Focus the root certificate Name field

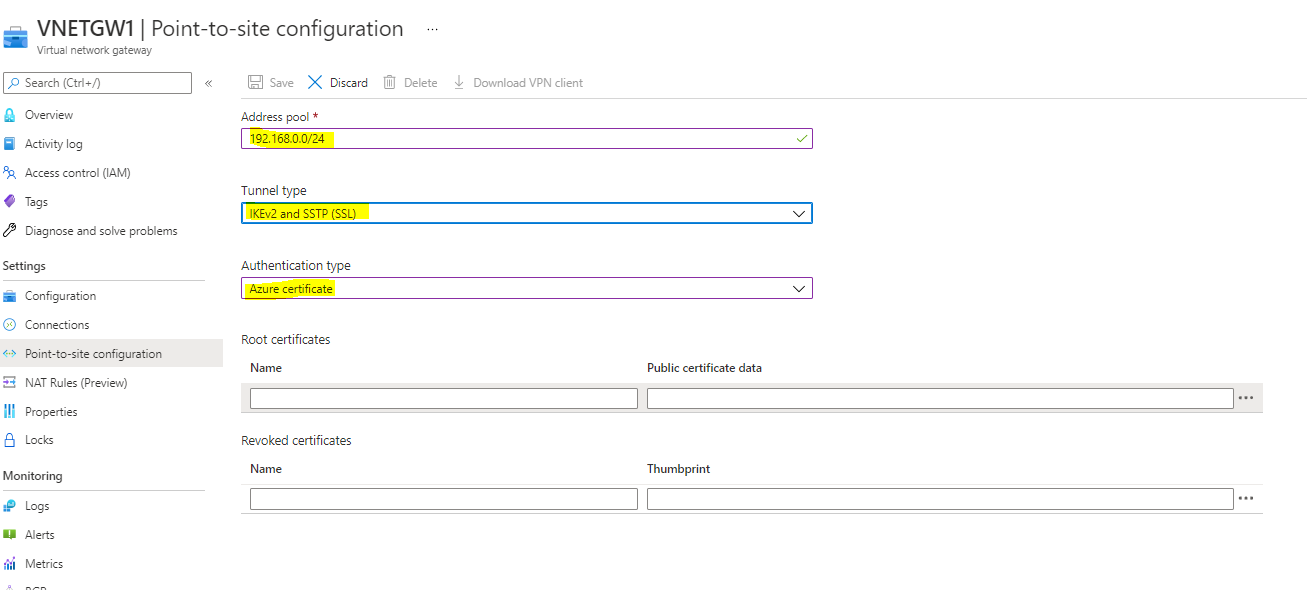point(443,398)
